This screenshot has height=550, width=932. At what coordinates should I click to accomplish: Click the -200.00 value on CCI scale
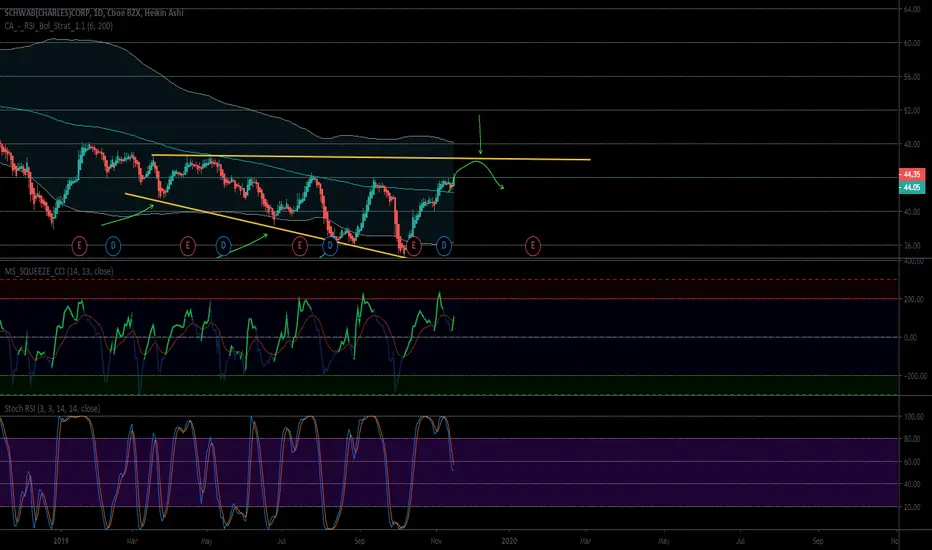[x=914, y=376]
